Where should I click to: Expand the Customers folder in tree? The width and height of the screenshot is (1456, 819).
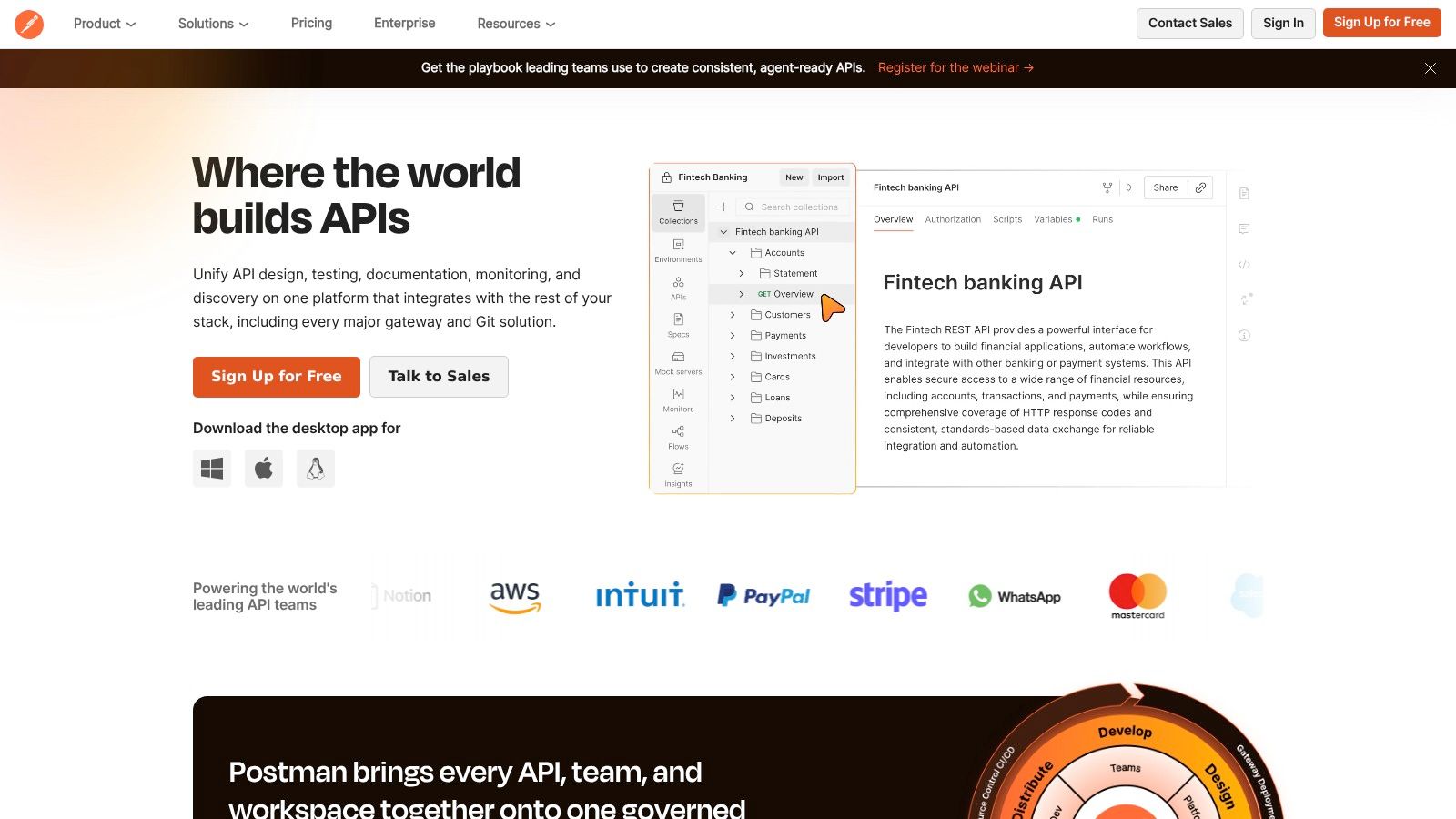(x=733, y=315)
